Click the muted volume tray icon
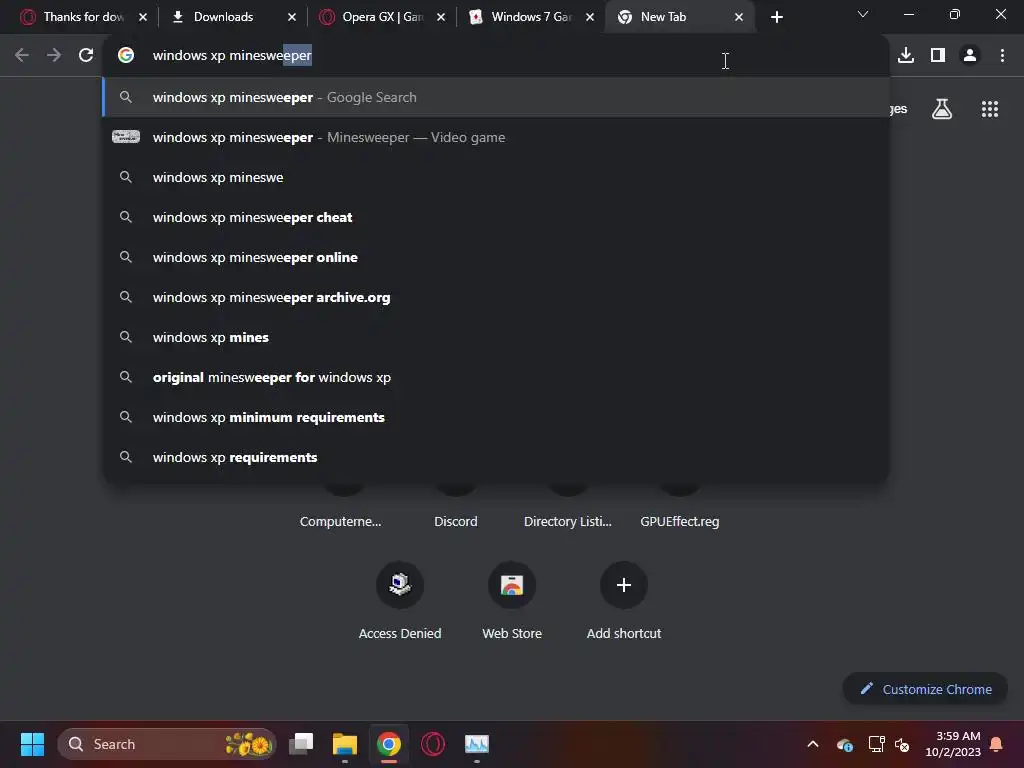Image resolution: width=1024 pixels, height=768 pixels. (903, 744)
